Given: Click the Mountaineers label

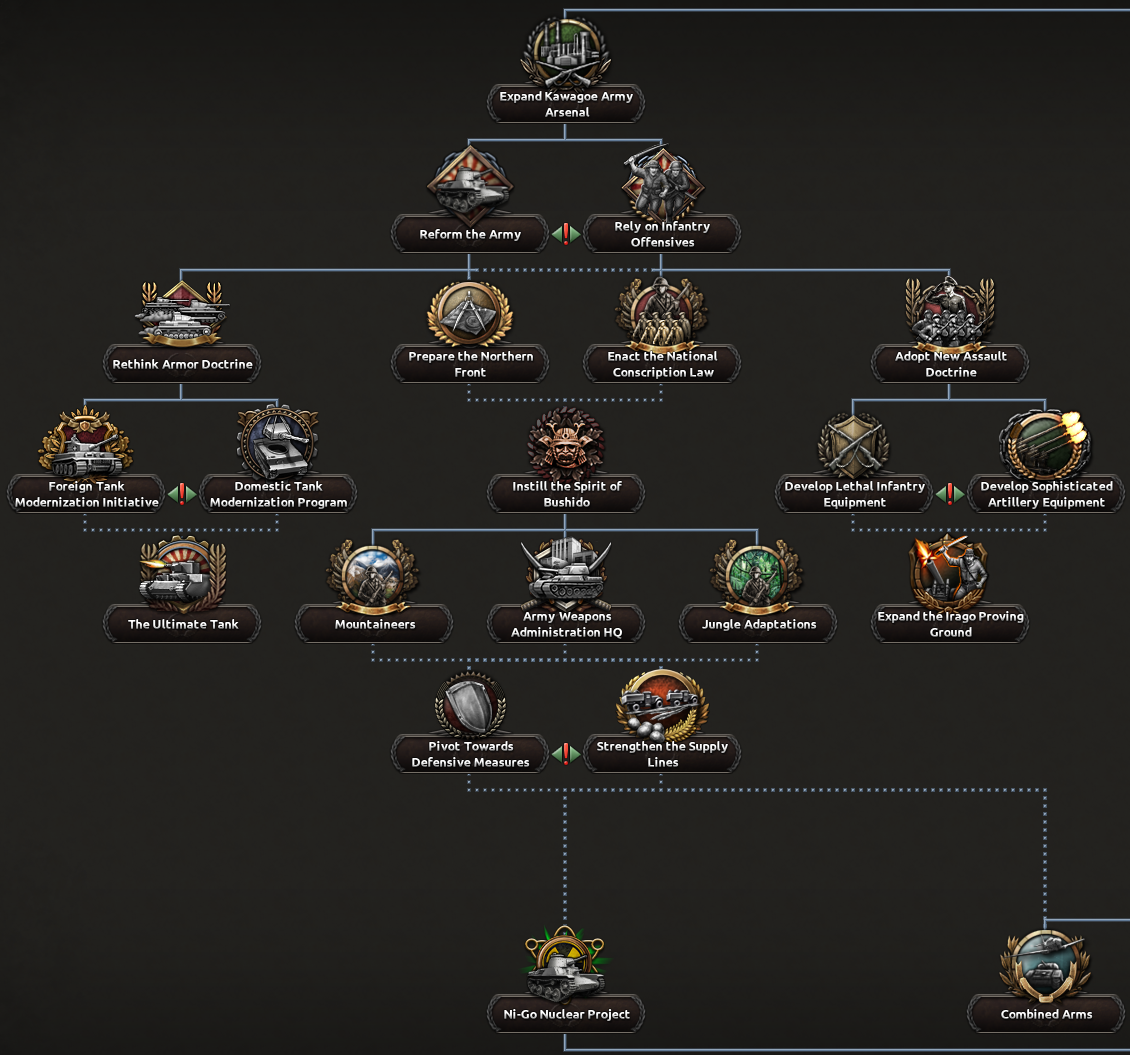Looking at the screenshot, I should [x=373, y=624].
